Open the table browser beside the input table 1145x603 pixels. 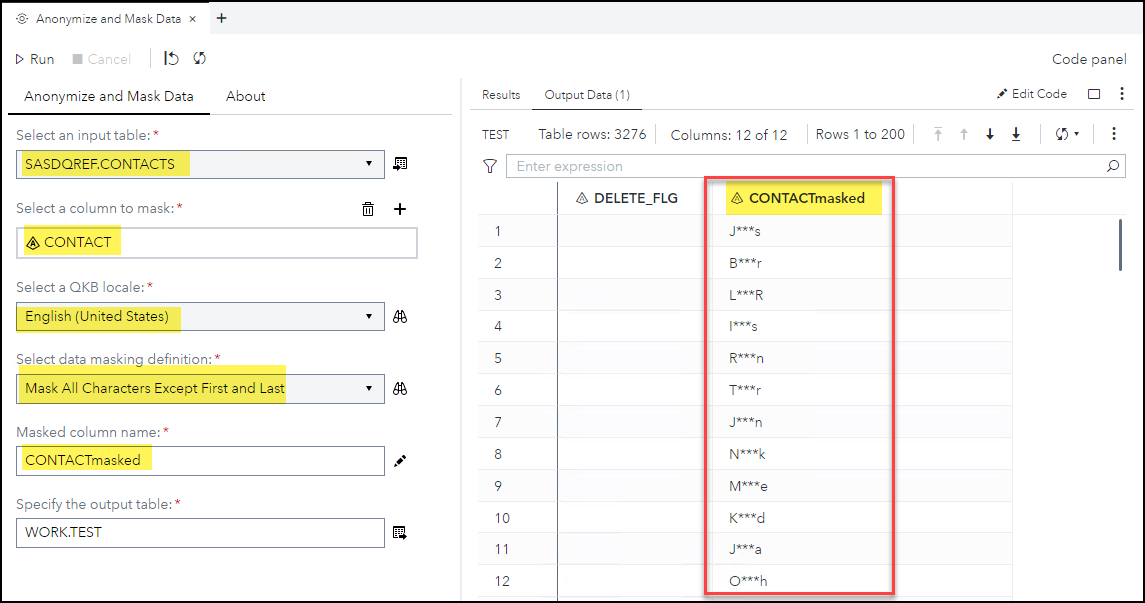pyautogui.click(x=400, y=163)
